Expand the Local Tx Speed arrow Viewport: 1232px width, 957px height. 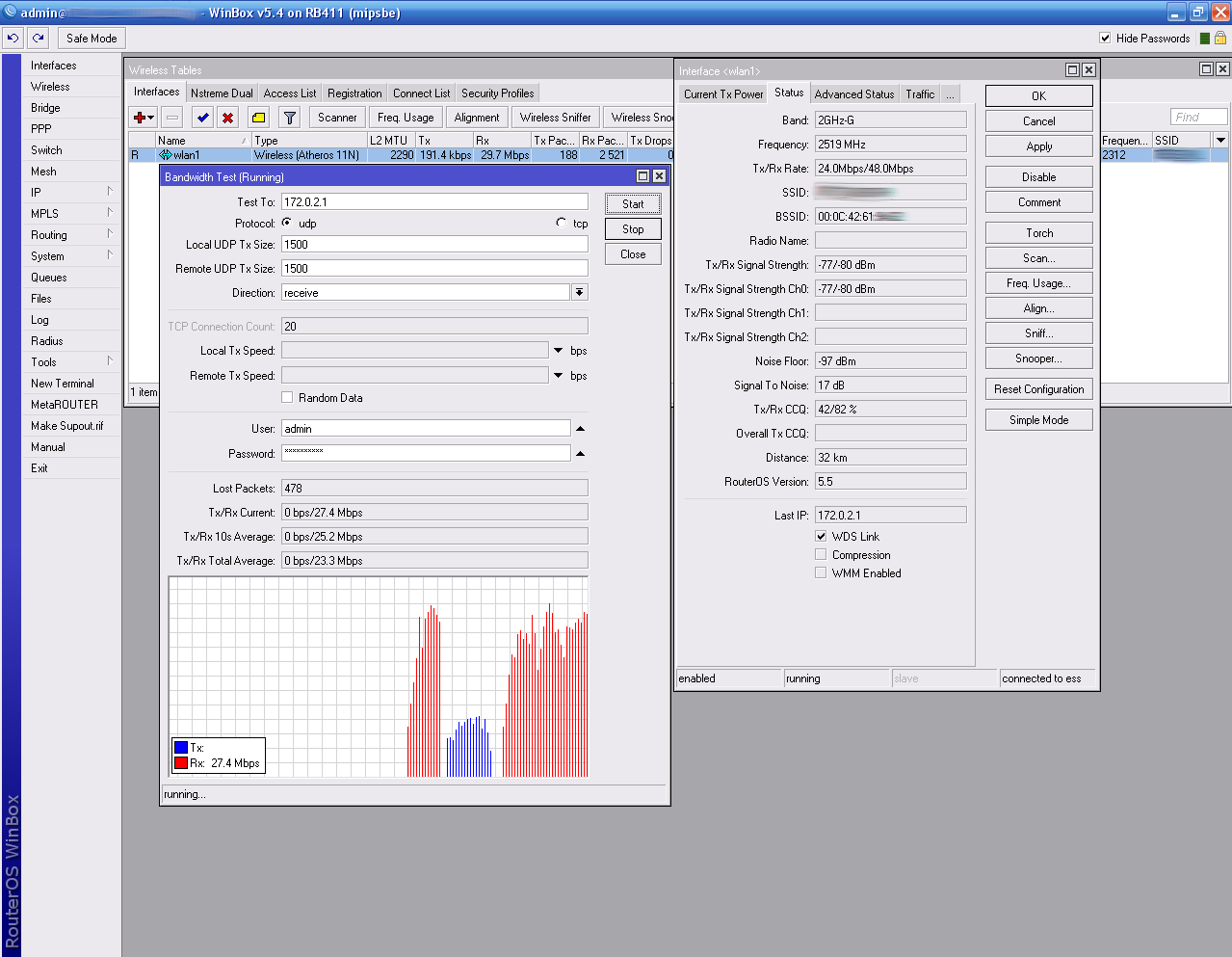pyautogui.click(x=558, y=351)
